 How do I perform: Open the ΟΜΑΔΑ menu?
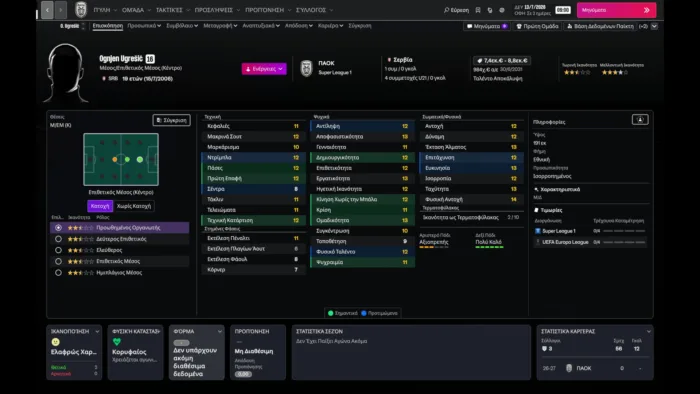[136, 10]
